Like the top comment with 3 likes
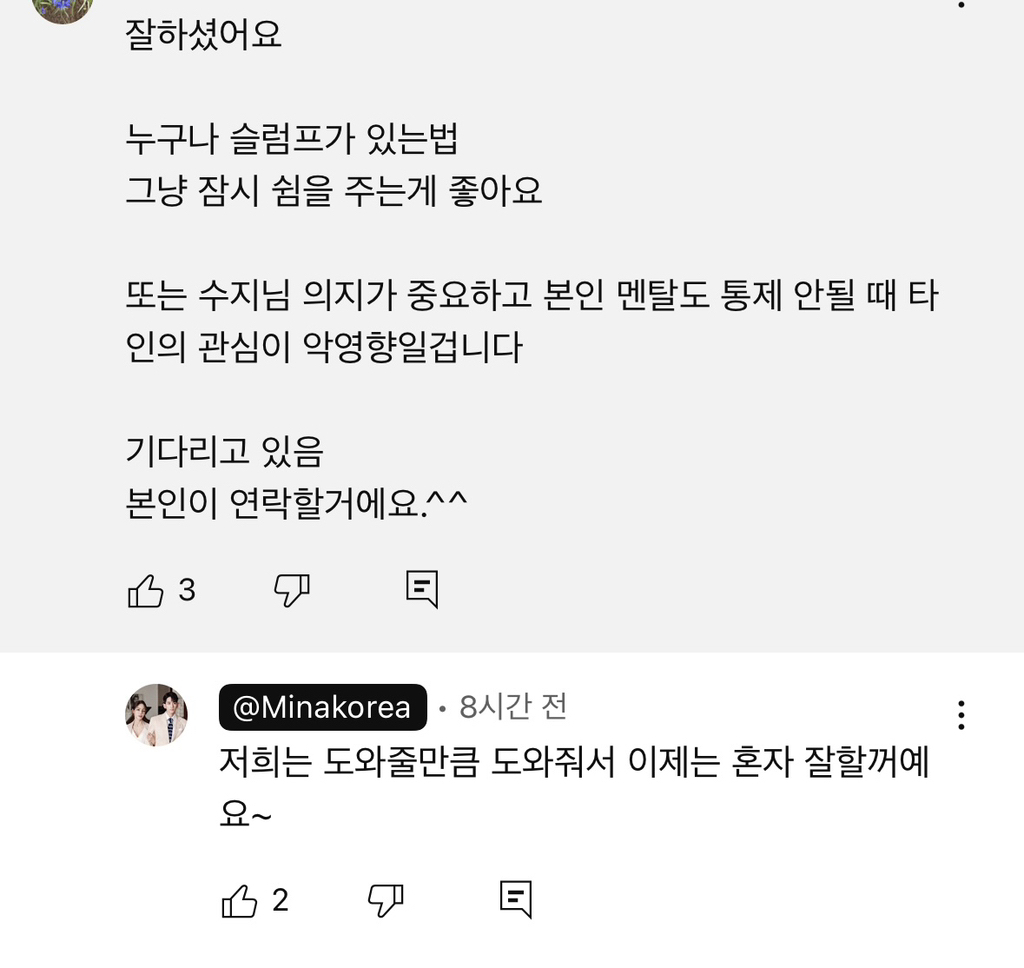1024x968 pixels. click(146, 591)
